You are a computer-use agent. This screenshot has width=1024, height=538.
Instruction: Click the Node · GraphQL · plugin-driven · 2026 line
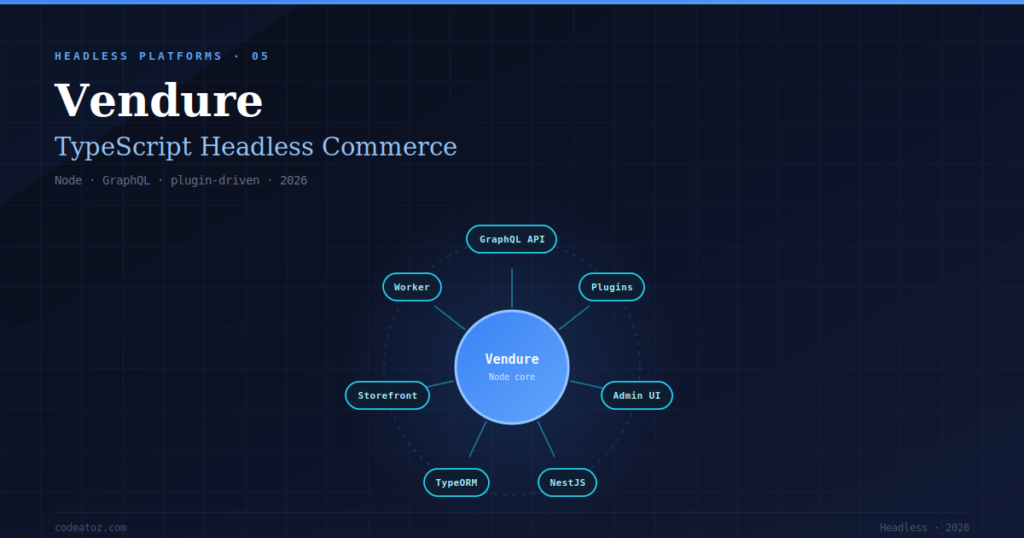[181, 180]
